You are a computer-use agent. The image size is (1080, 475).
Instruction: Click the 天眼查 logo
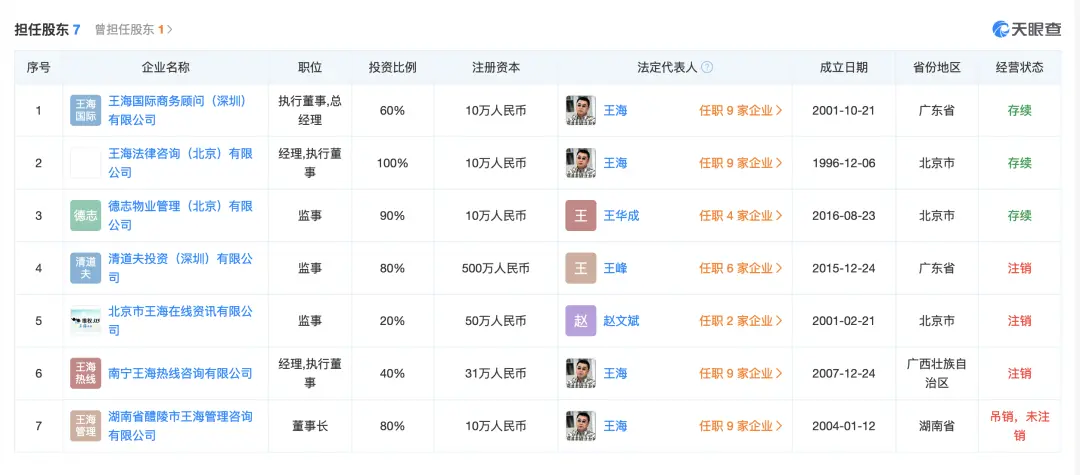(1026, 30)
